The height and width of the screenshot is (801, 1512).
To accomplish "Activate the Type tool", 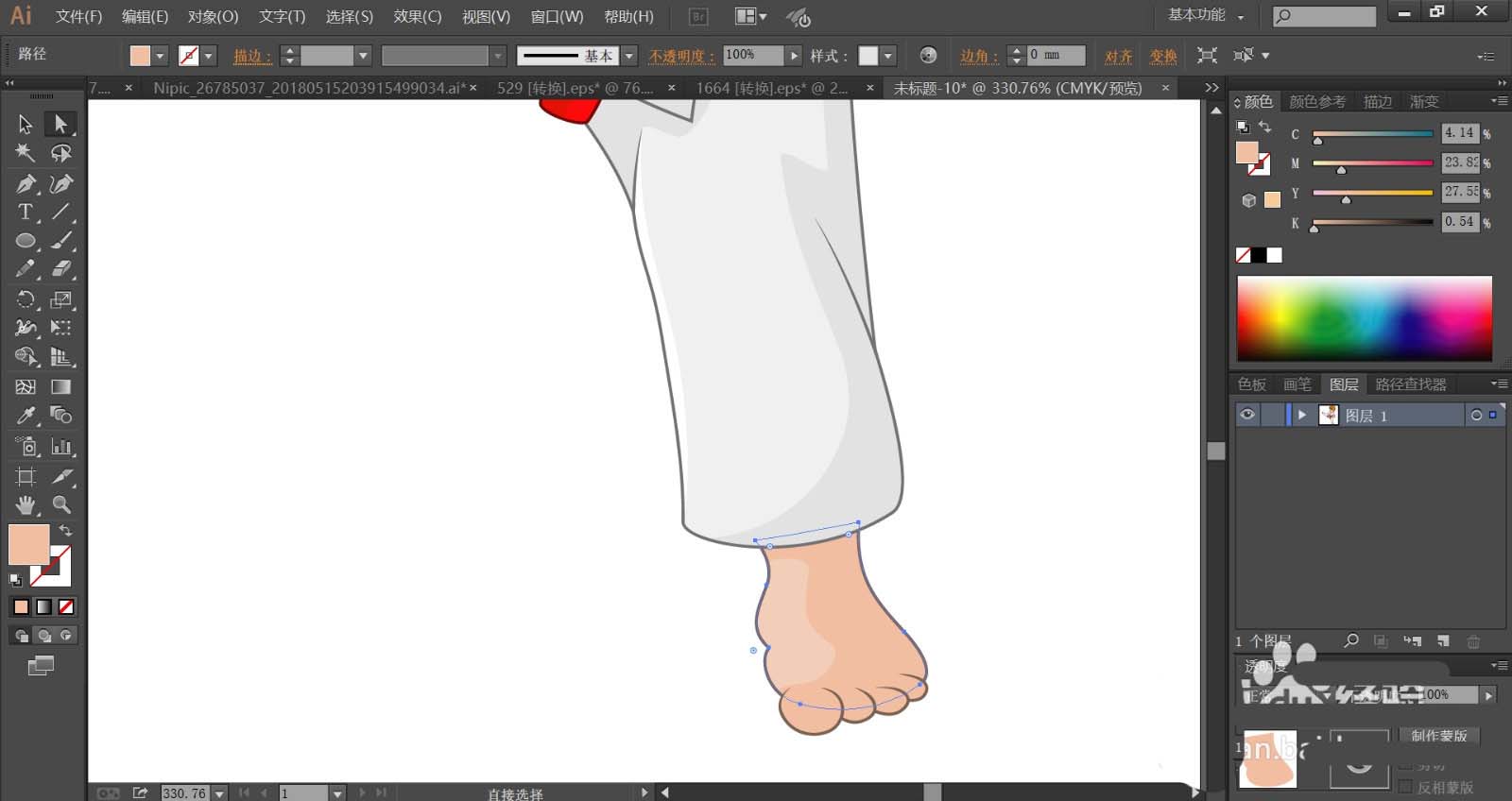I will click(x=26, y=212).
